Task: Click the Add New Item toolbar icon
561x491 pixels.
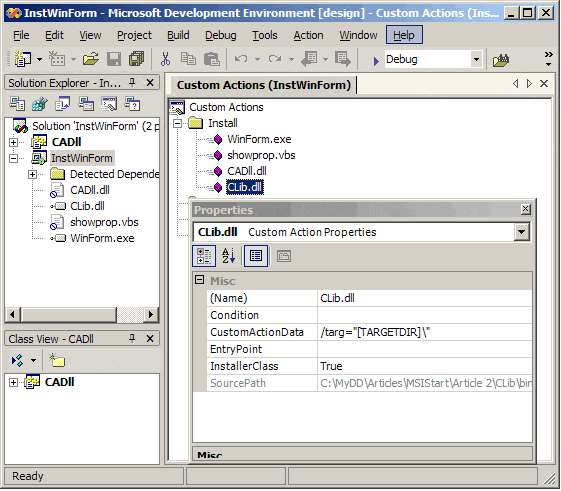Action: [57, 59]
